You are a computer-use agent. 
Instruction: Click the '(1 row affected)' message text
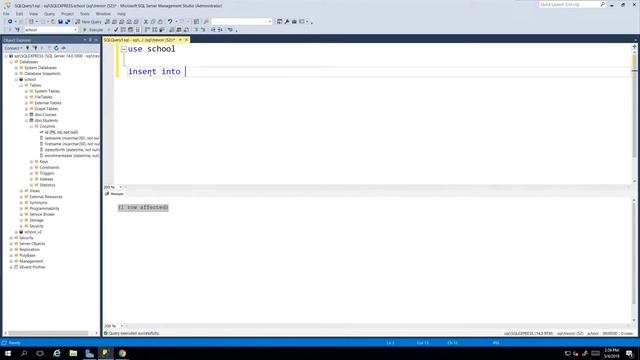pyautogui.click(x=143, y=207)
